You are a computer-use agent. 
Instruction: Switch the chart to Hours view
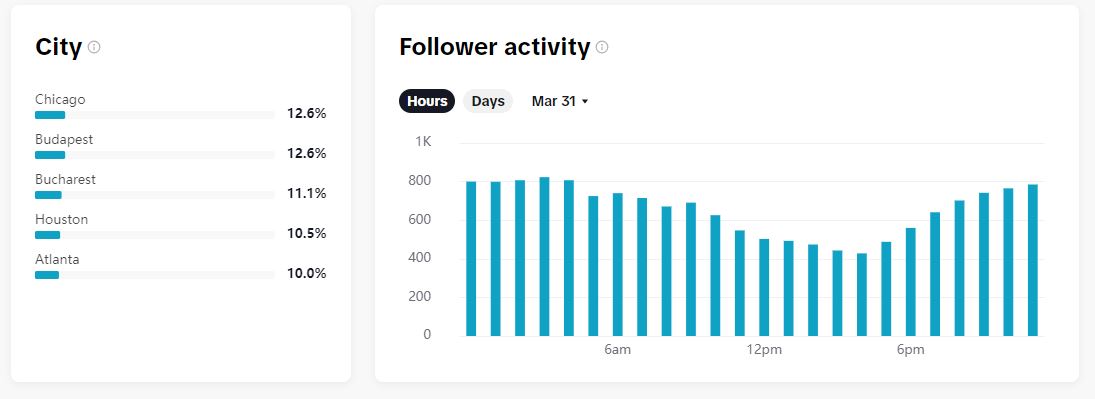coord(427,101)
